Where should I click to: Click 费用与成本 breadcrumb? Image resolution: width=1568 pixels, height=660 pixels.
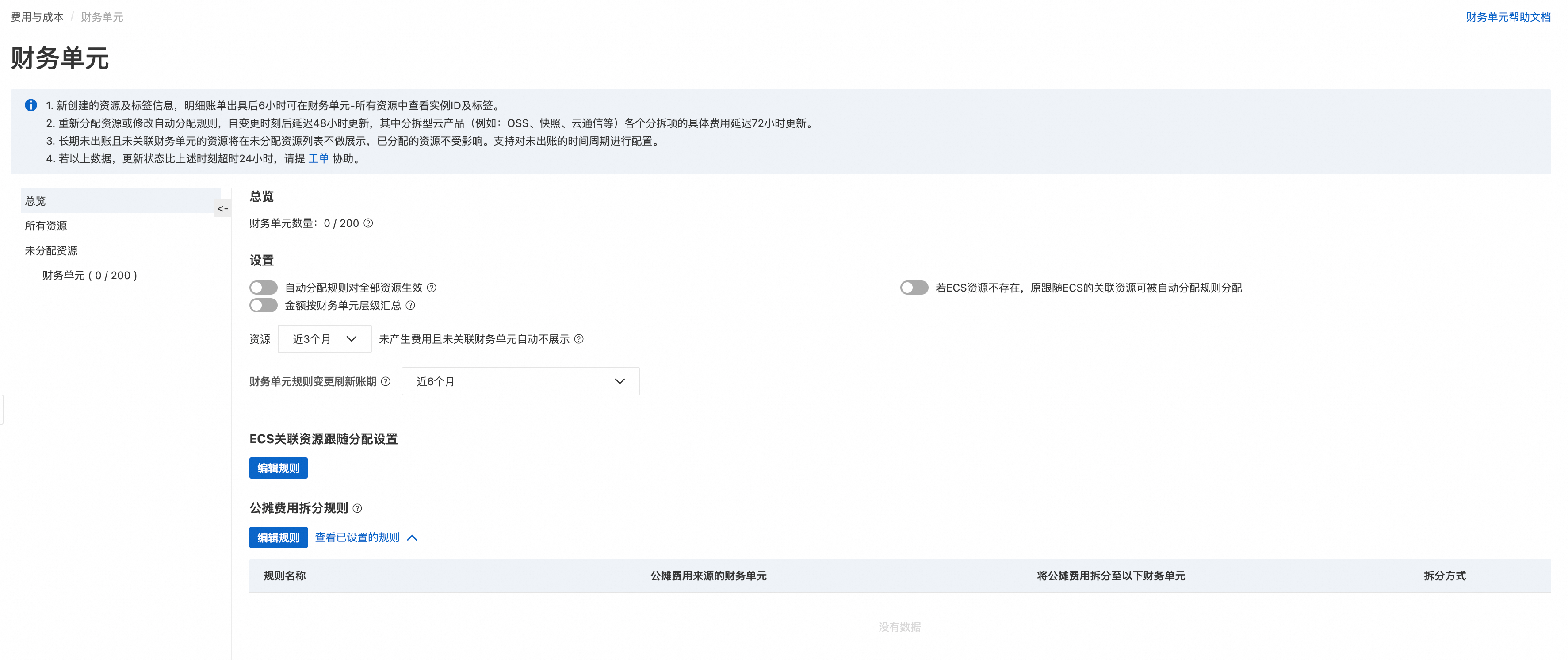click(x=37, y=17)
